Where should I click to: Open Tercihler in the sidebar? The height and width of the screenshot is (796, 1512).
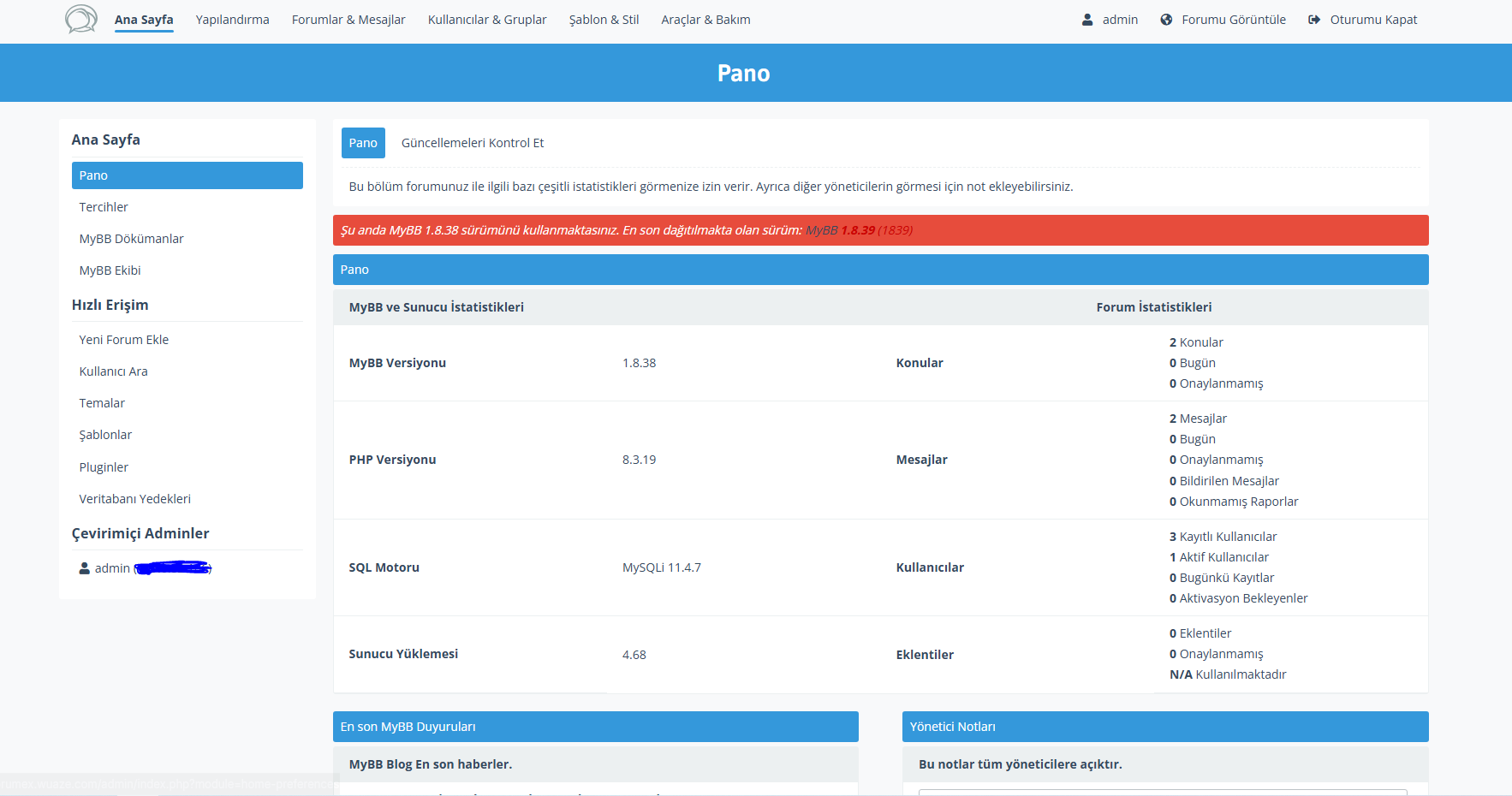(x=104, y=207)
